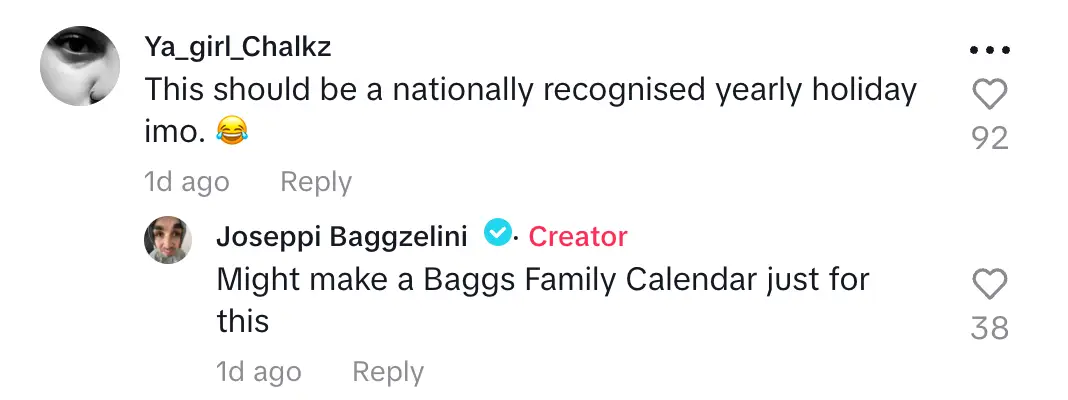Reply to Joseppi Baggzelini's creator comment

pyautogui.click(x=388, y=372)
